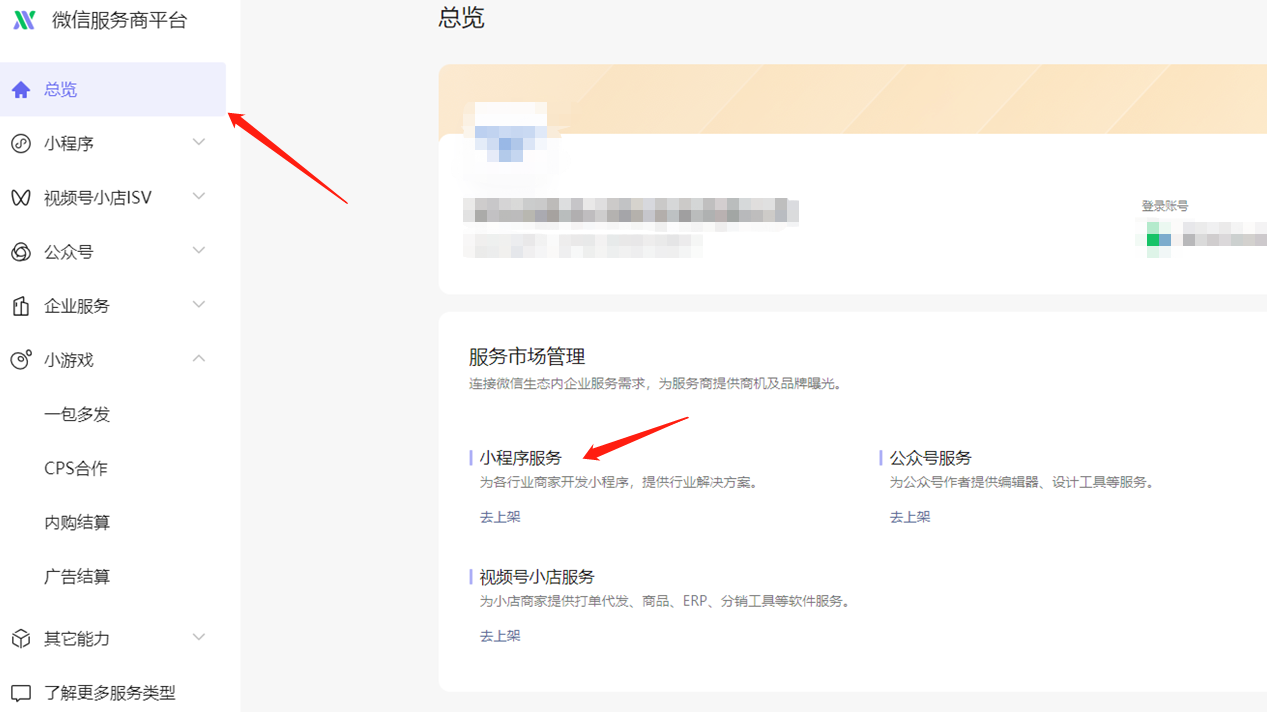1267x712 pixels.
Task: Click the 小程序 mini program icon
Action: pos(21,144)
